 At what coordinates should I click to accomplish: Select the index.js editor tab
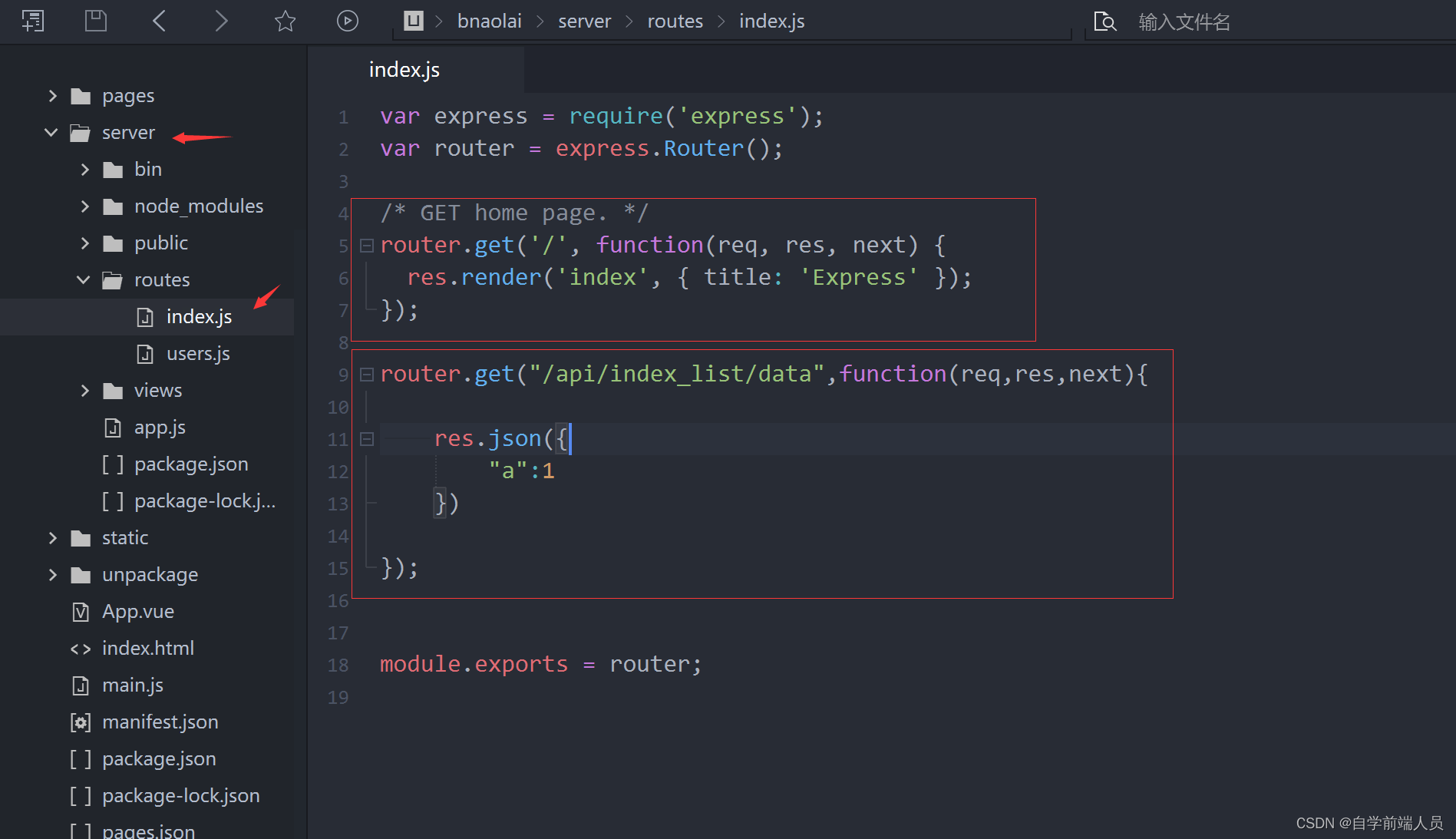pyautogui.click(x=404, y=69)
